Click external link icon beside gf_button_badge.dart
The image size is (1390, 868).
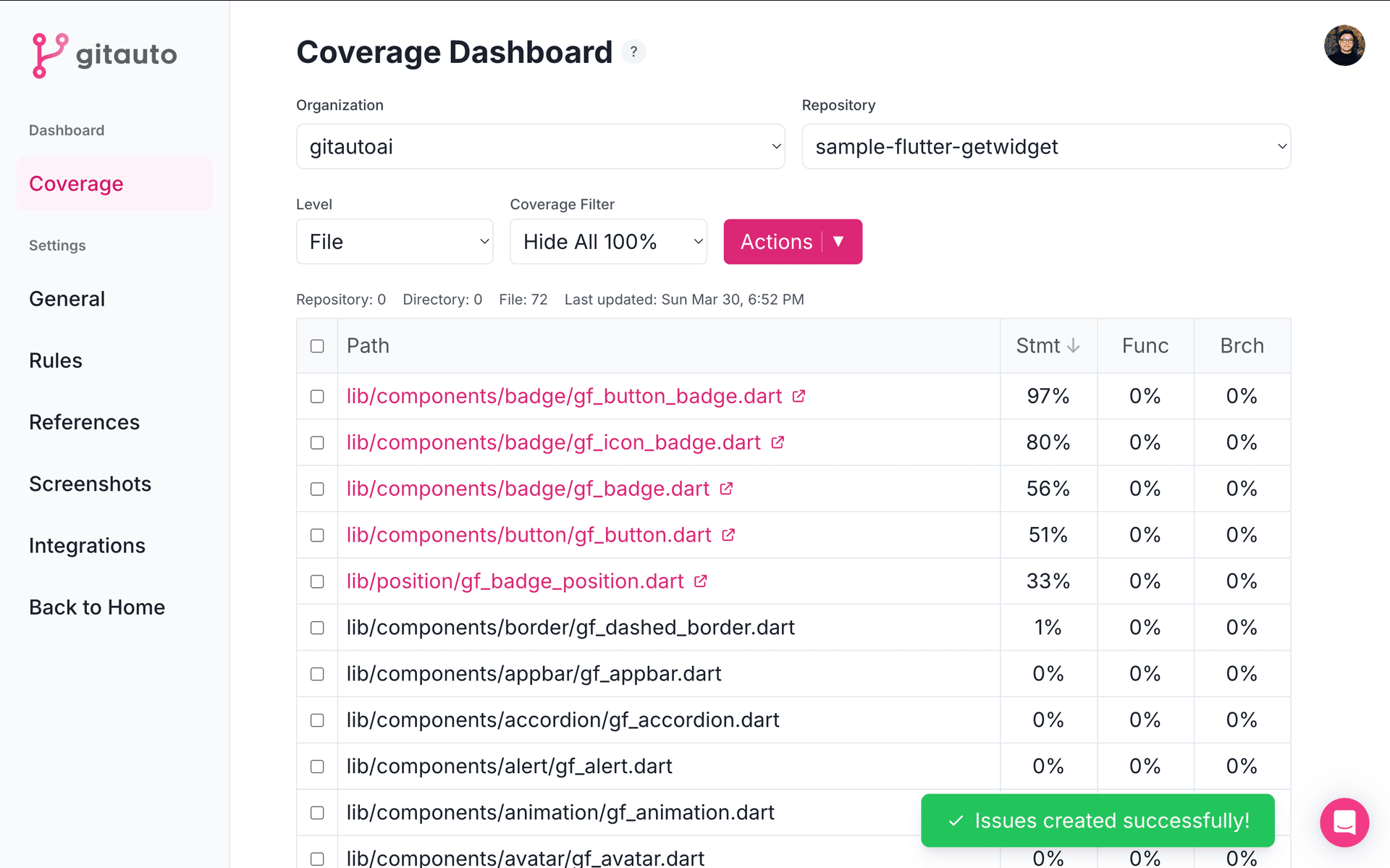[x=799, y=396]
